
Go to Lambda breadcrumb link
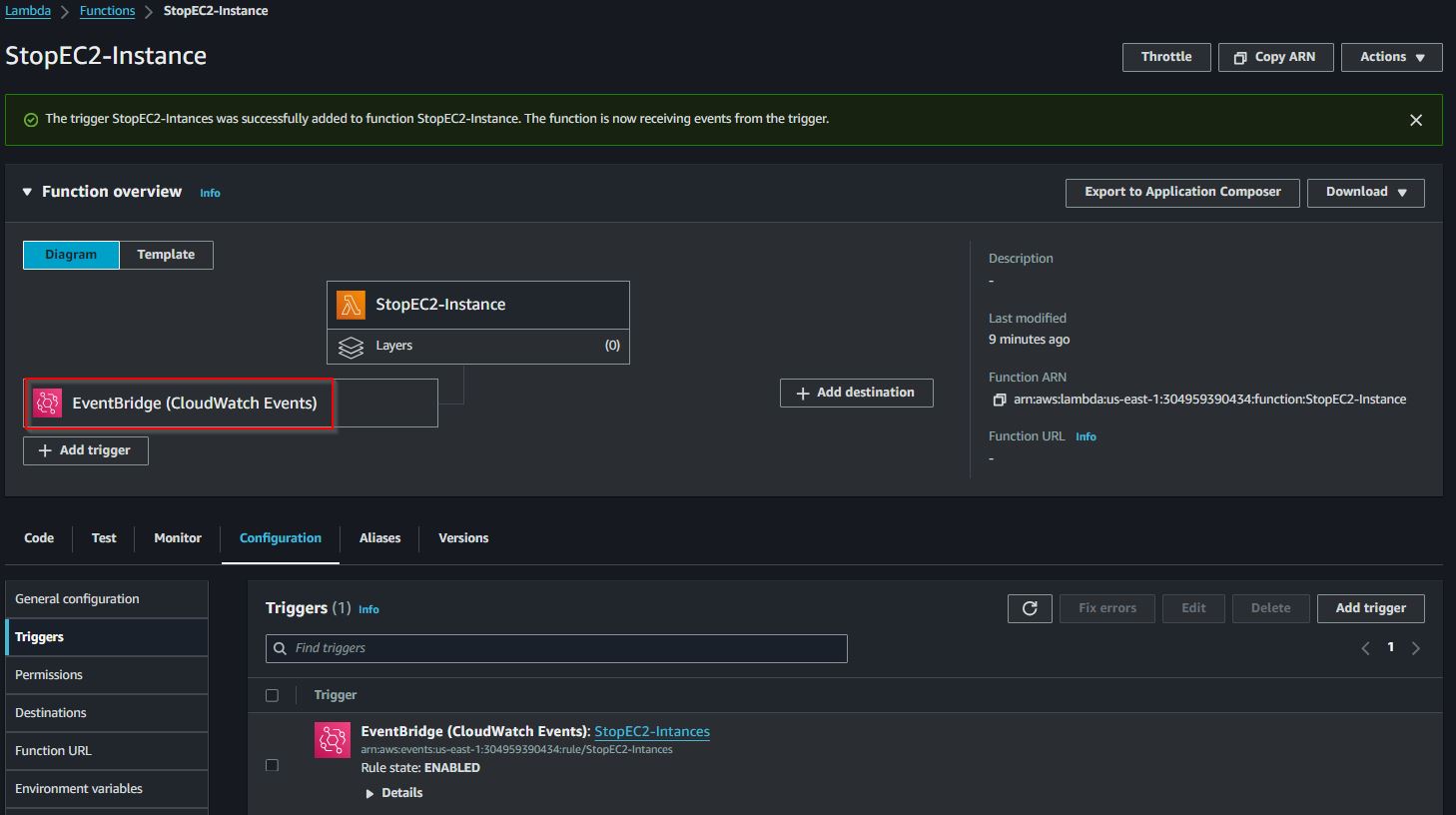pyautogui.click(x=28, y=11)
